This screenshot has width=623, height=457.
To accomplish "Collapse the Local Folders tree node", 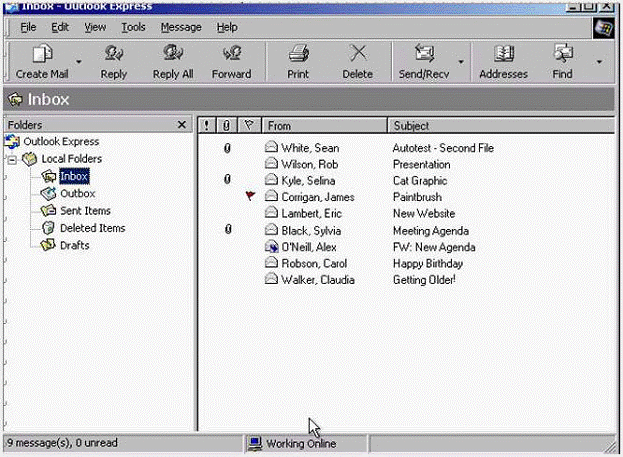I will pyautogui.click(x=11, y=159).
